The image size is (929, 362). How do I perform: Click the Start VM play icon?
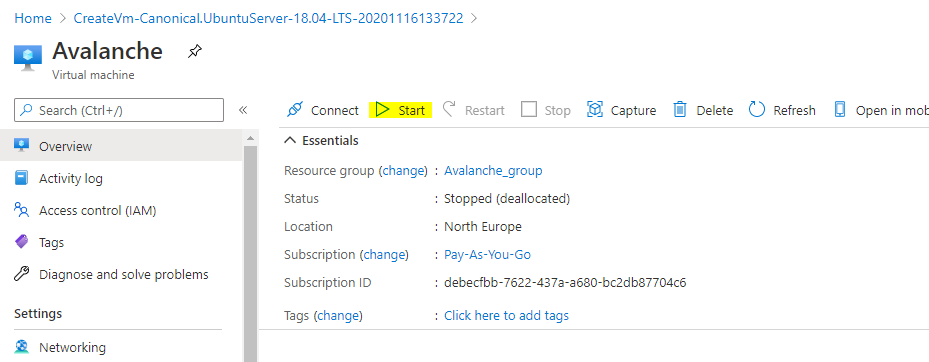pyautogui.click(x=382, y=110)
